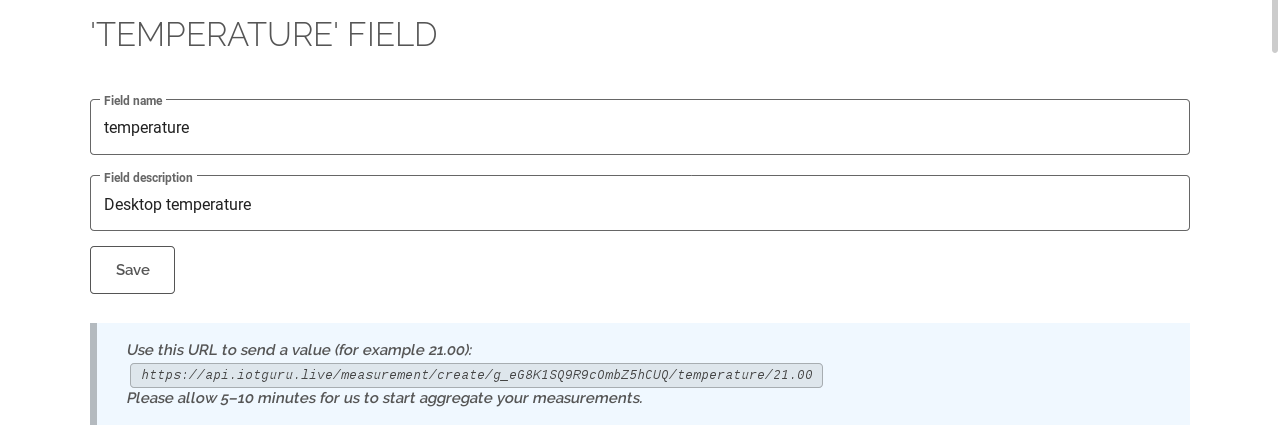Screen dimensions: 1280x445
Task: Click the scrollbar track below the thumb
Action: pos(1275,250)
